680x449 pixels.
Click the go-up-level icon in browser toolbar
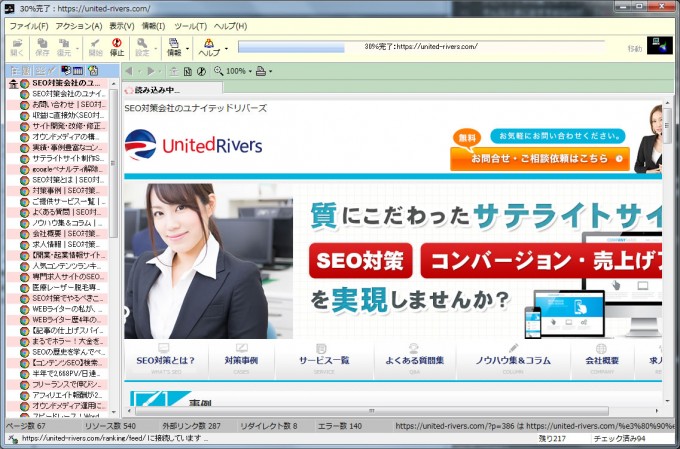point(174,71)
